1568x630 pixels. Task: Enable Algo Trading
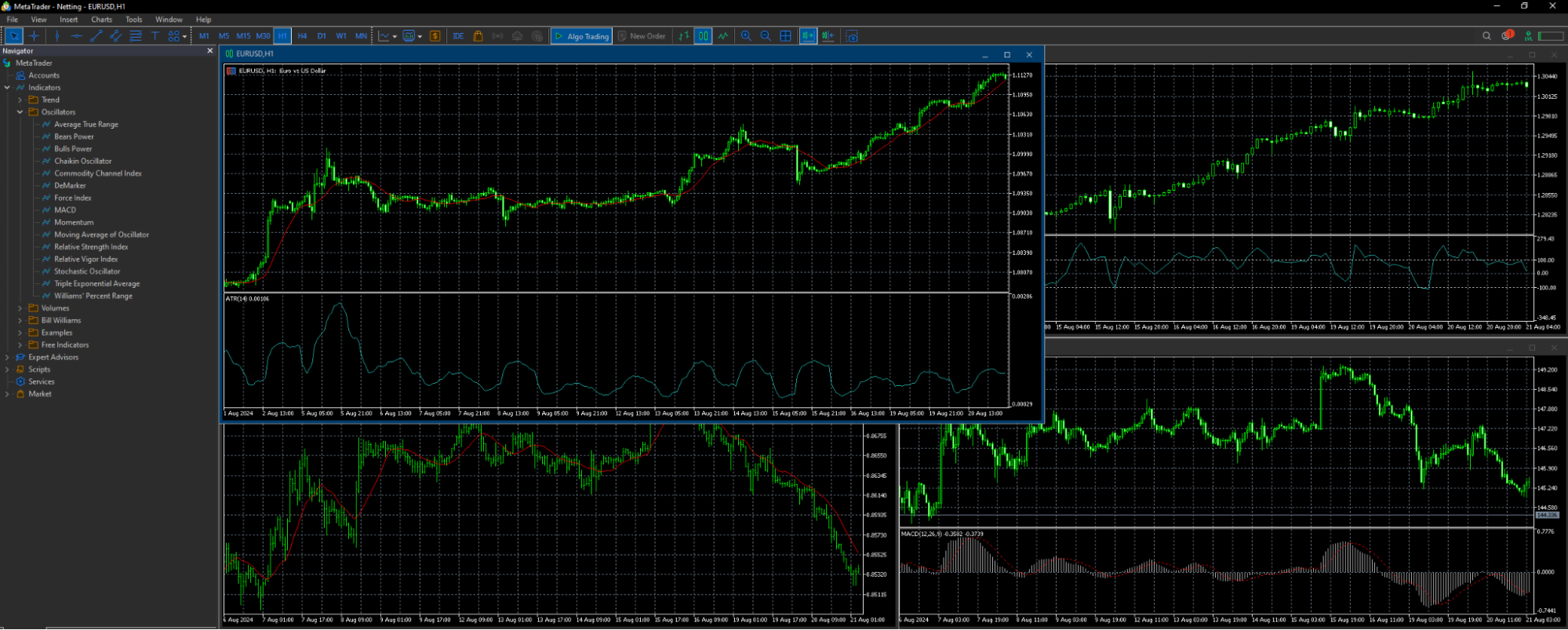[x=581, y=36]
